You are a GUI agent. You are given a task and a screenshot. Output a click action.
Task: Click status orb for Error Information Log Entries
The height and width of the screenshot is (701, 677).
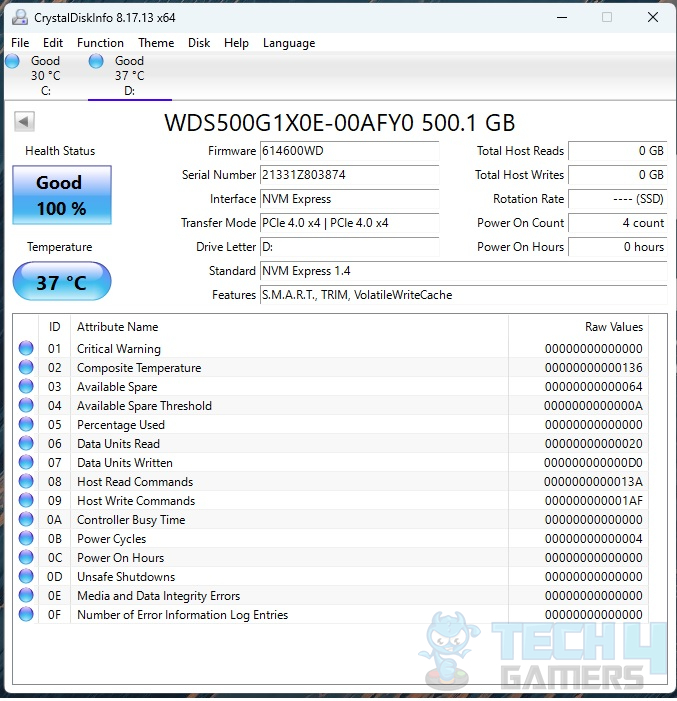26,614
